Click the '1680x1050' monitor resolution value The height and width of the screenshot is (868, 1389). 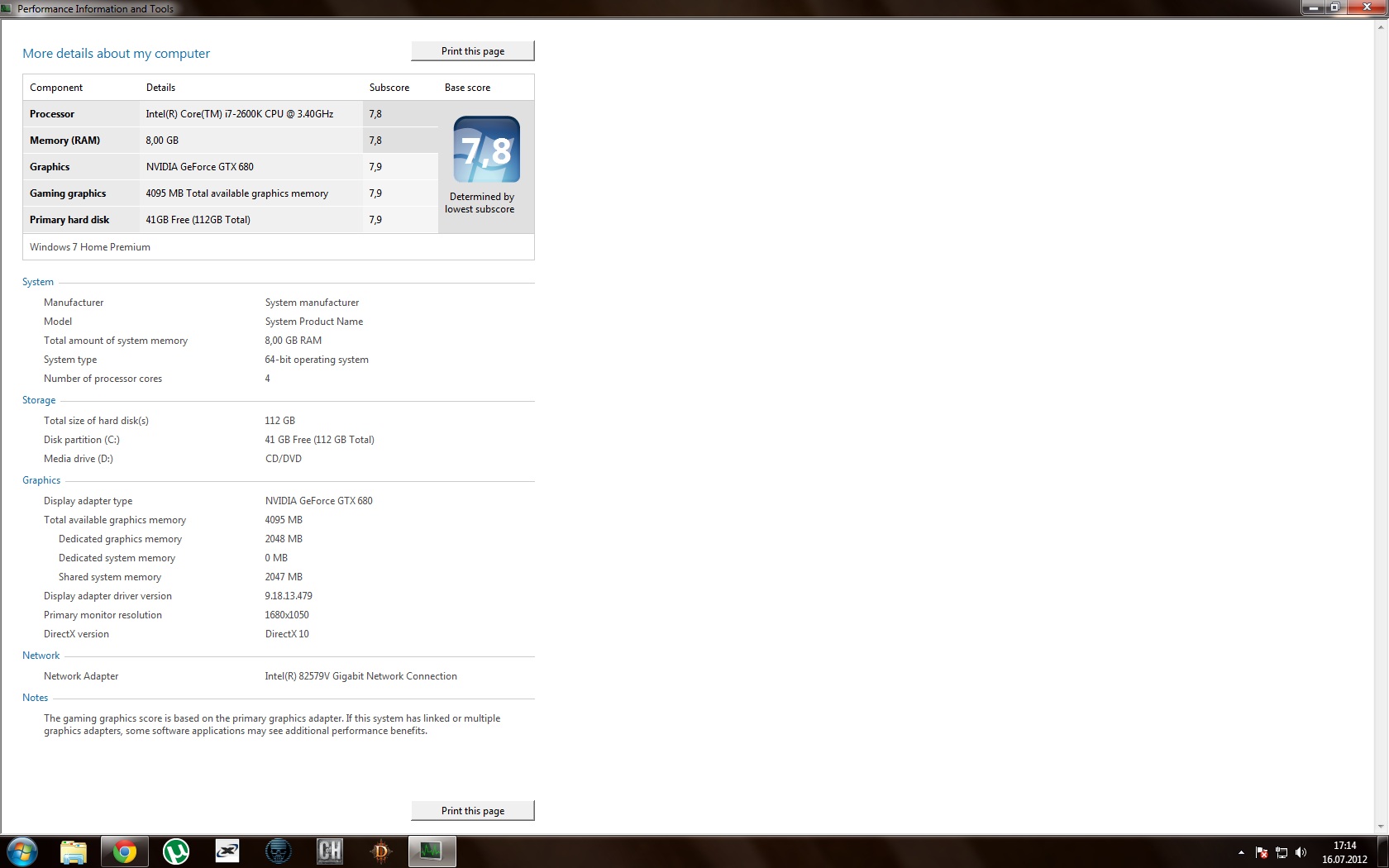(x=287, y=615)
